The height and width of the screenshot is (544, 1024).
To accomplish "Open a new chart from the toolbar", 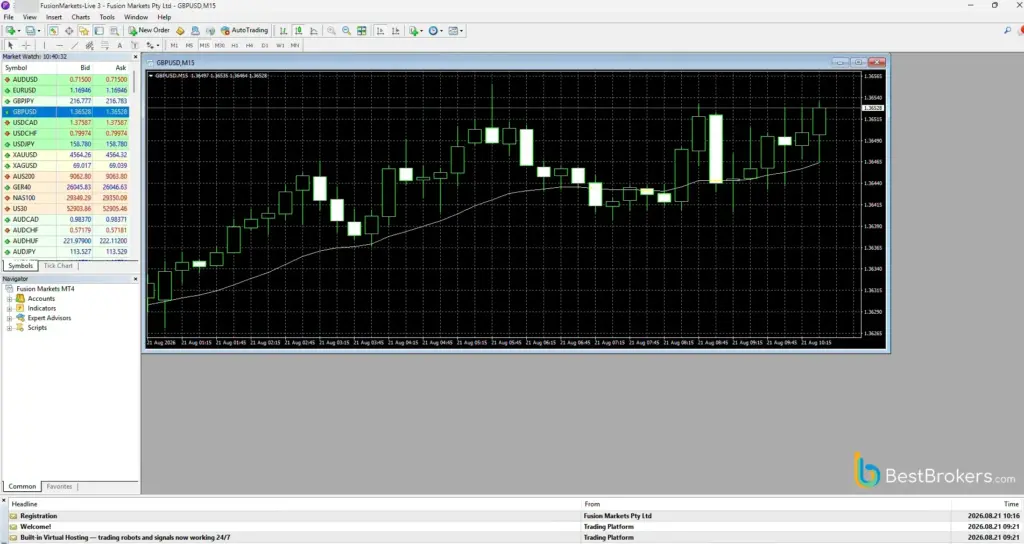I will (10, 31).
